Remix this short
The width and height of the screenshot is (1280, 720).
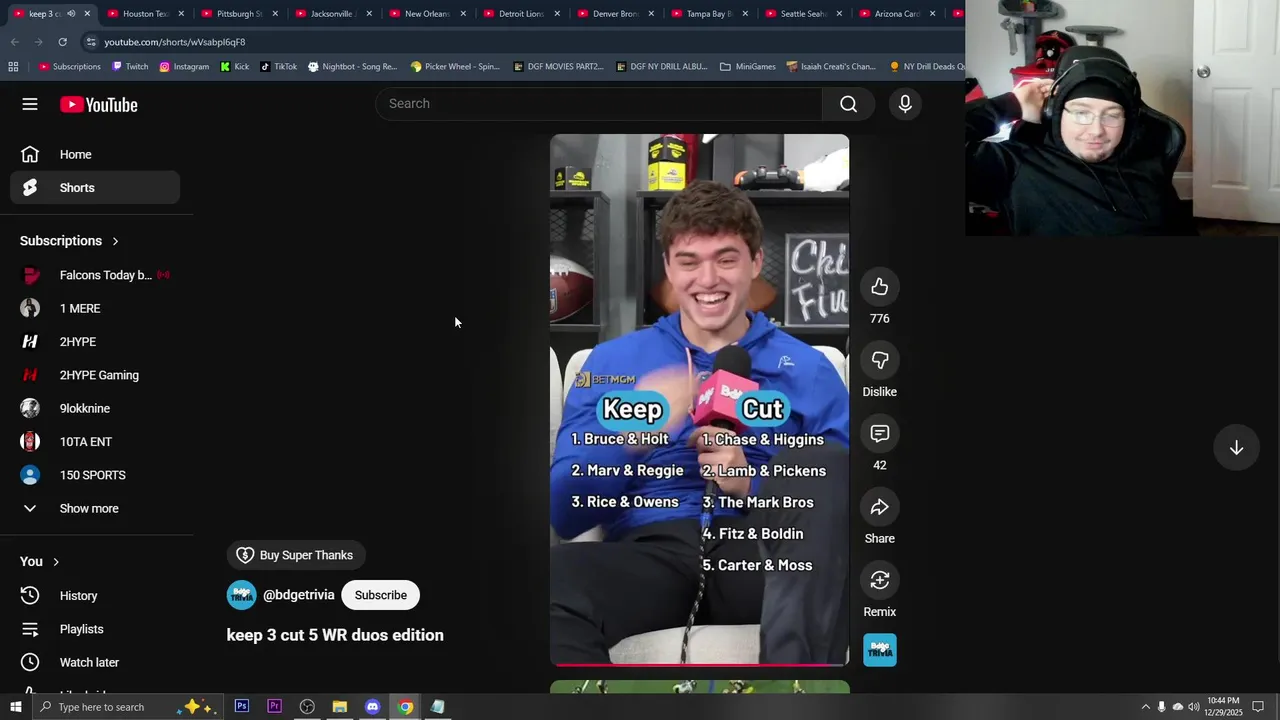tap(879, 581)
